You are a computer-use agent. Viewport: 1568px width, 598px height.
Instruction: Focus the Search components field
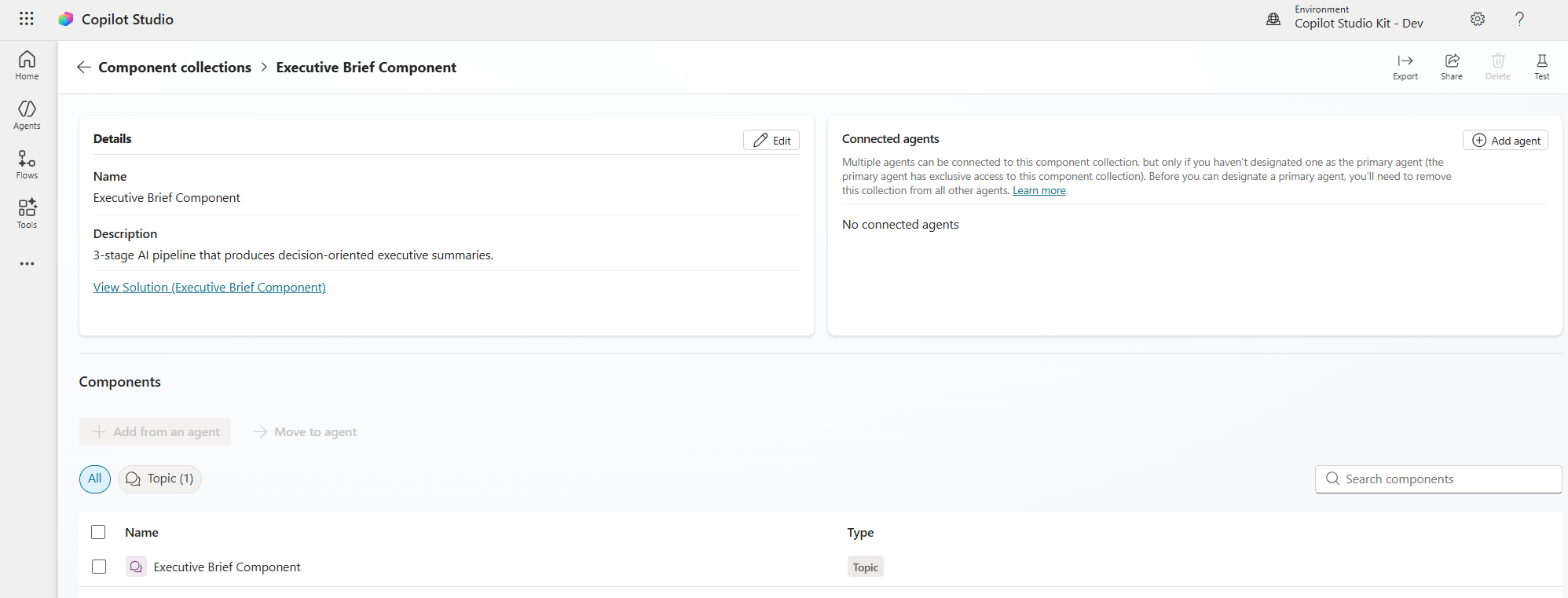pos(1438,479)
